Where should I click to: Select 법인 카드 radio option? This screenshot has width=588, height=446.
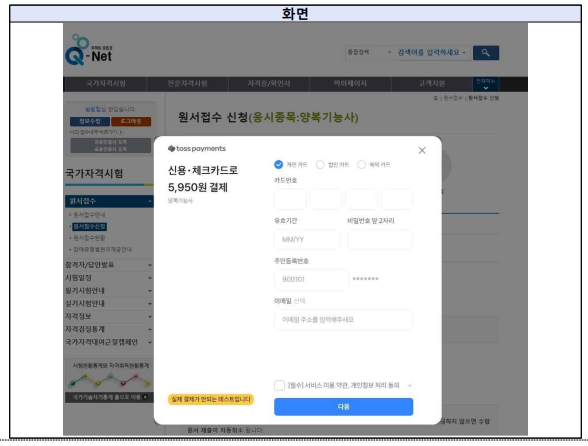tap(320, 164)
